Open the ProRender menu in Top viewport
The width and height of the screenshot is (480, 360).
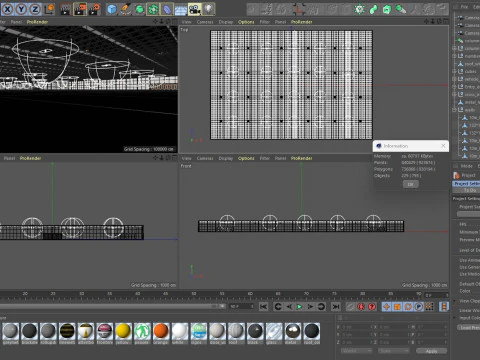[x=302, y=22]
